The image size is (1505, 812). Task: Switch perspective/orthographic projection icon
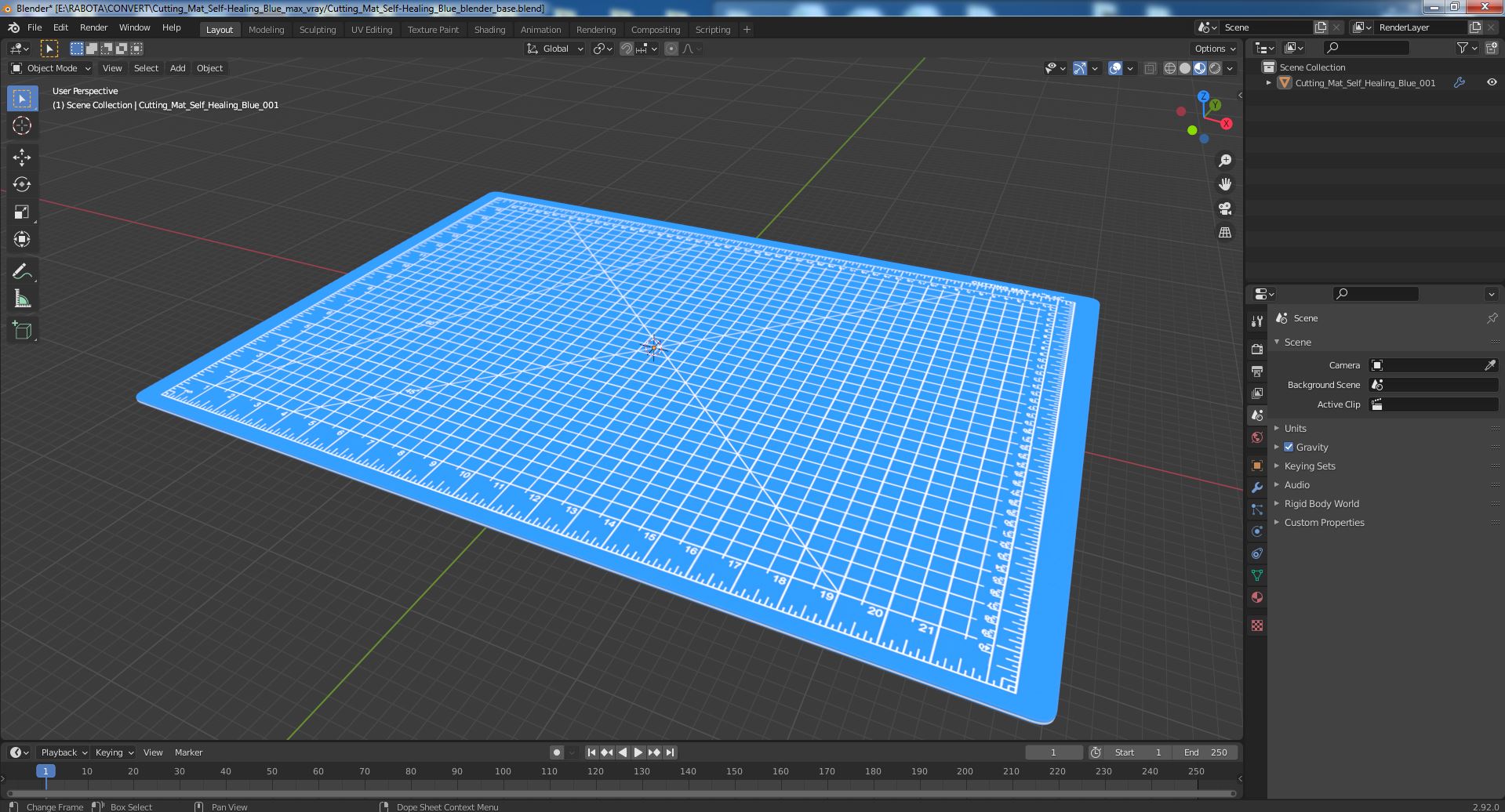pyautogui.click(x=1224, y=233)
